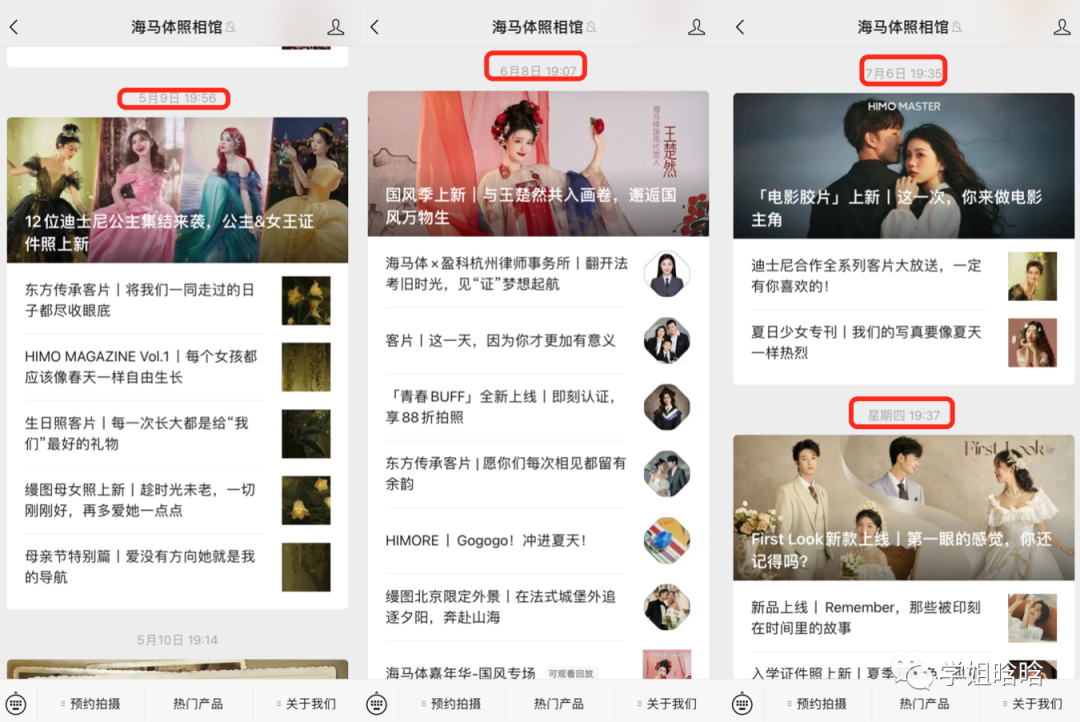Click wedding thumbnail beside 缦图北京限定外景
This screenshot has width=1080, height=722.
click(667, 607)
